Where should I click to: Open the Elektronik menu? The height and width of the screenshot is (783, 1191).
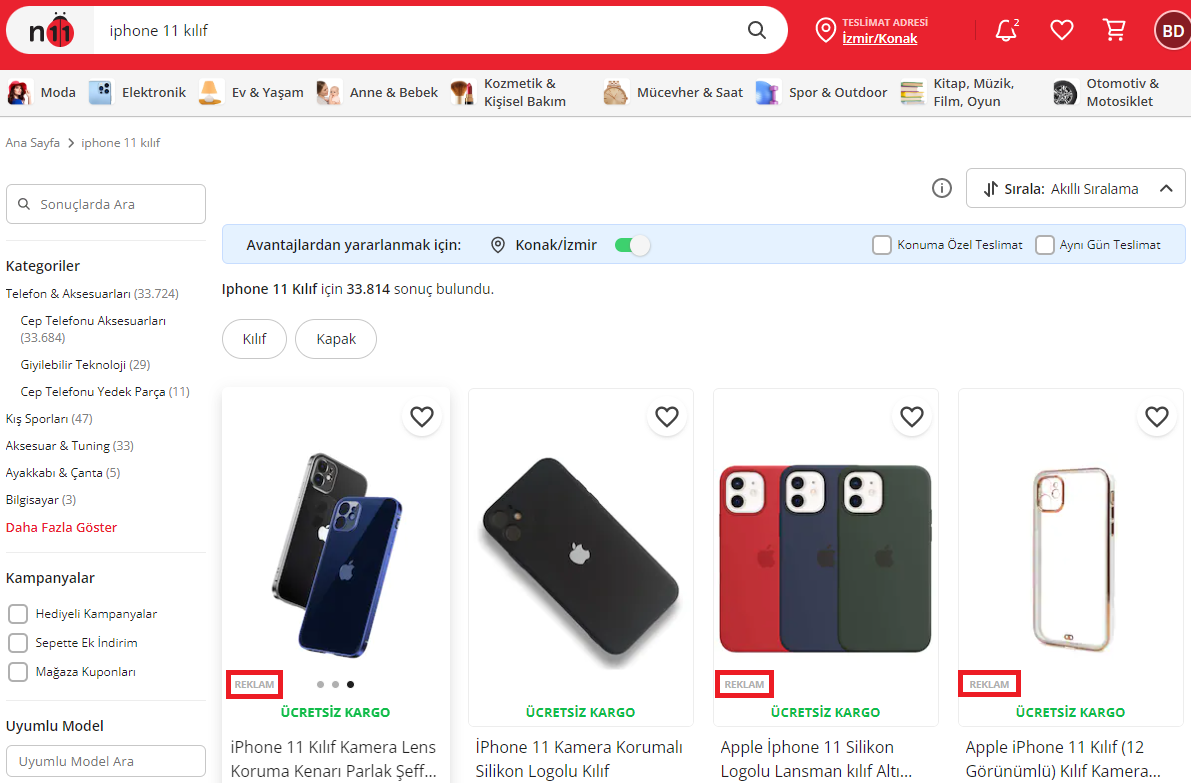coord(154,93)
